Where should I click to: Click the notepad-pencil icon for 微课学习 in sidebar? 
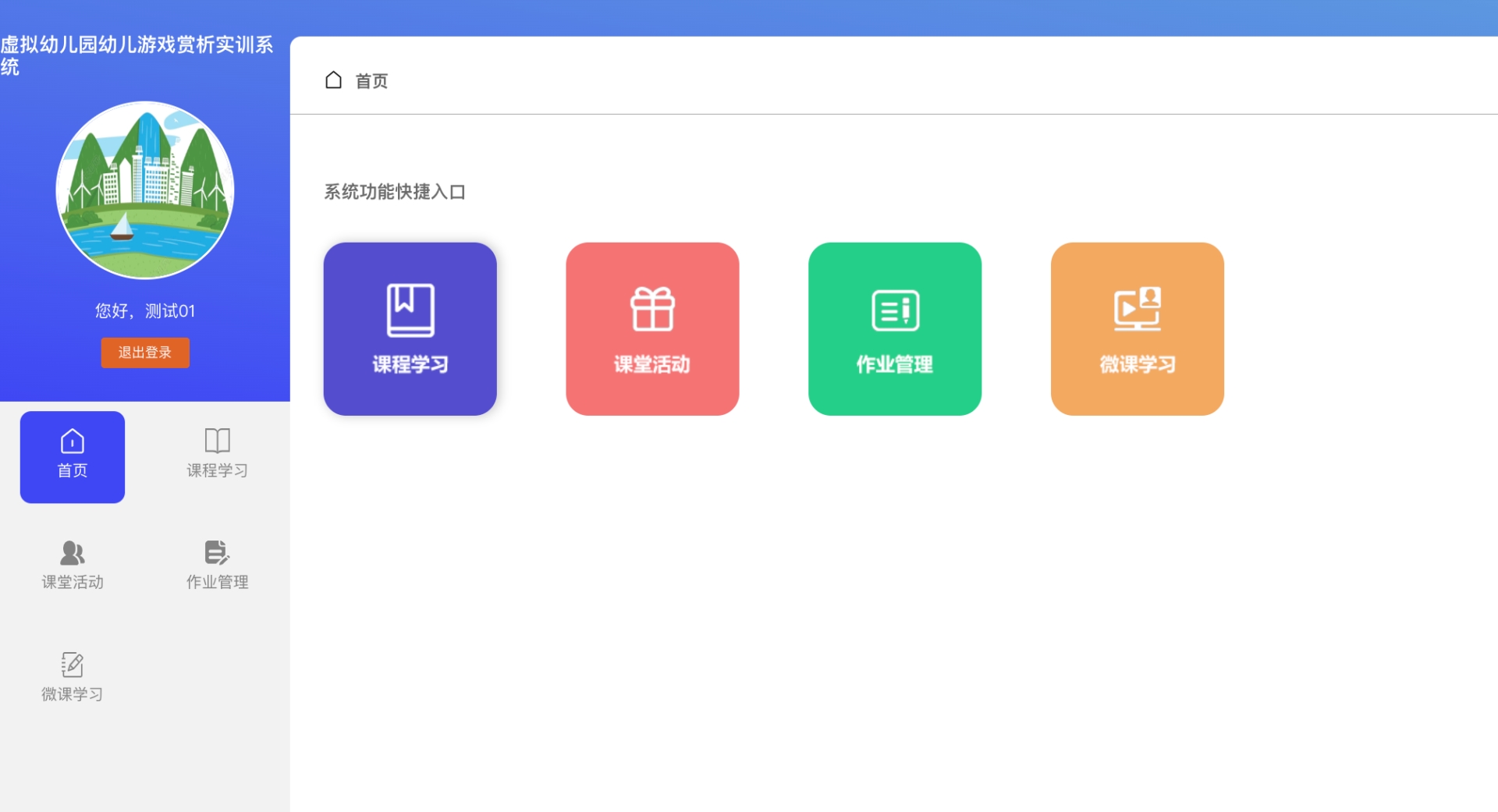coord(72,665)
